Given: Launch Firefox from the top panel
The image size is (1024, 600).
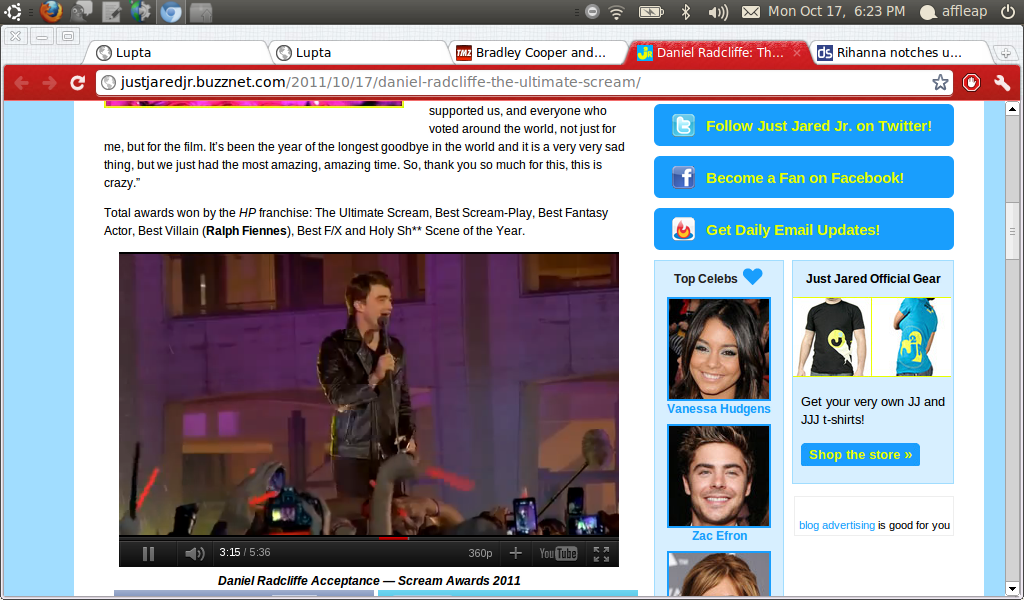Looking at the screenshot, I should coord(50,12).
